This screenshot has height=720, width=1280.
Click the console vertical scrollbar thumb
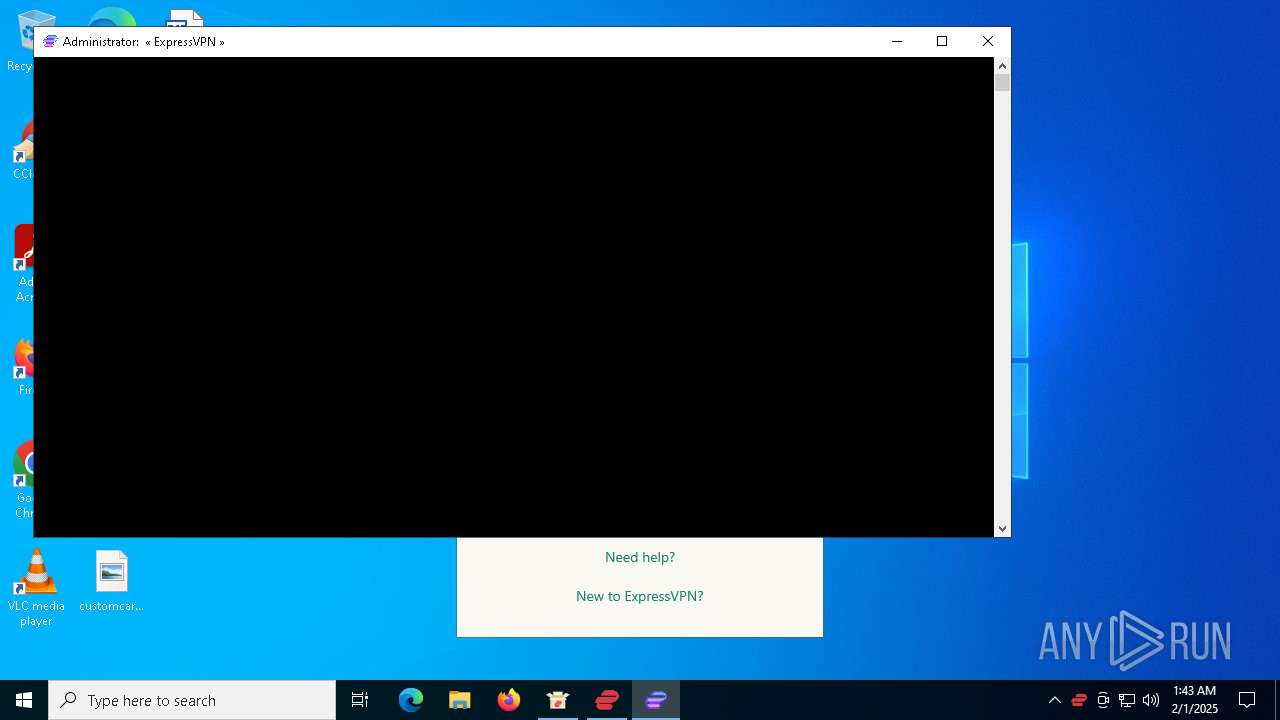(1002, 83)
